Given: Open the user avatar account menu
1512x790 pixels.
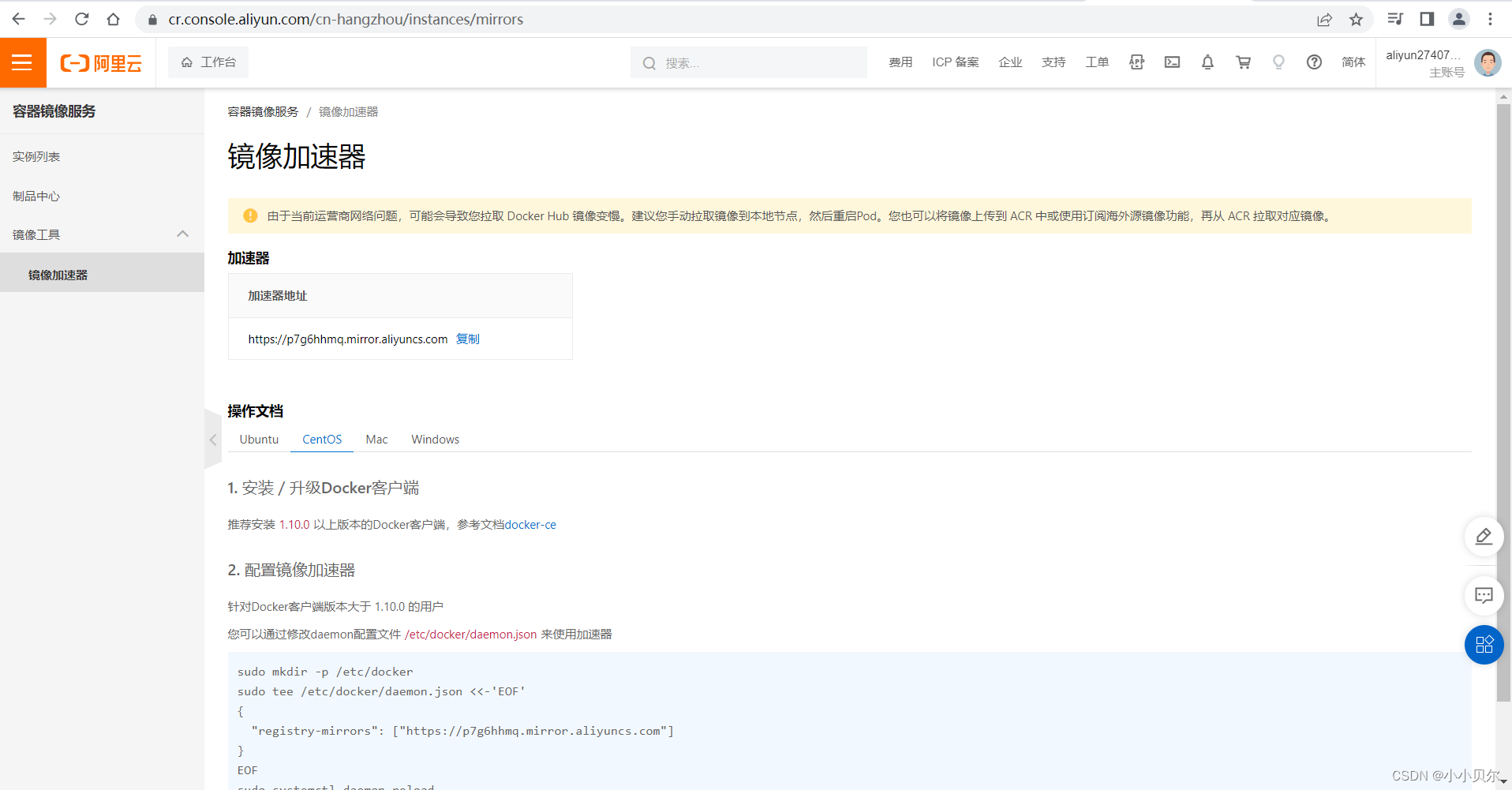Looking at the screenshot, I should pos(1488,62).
